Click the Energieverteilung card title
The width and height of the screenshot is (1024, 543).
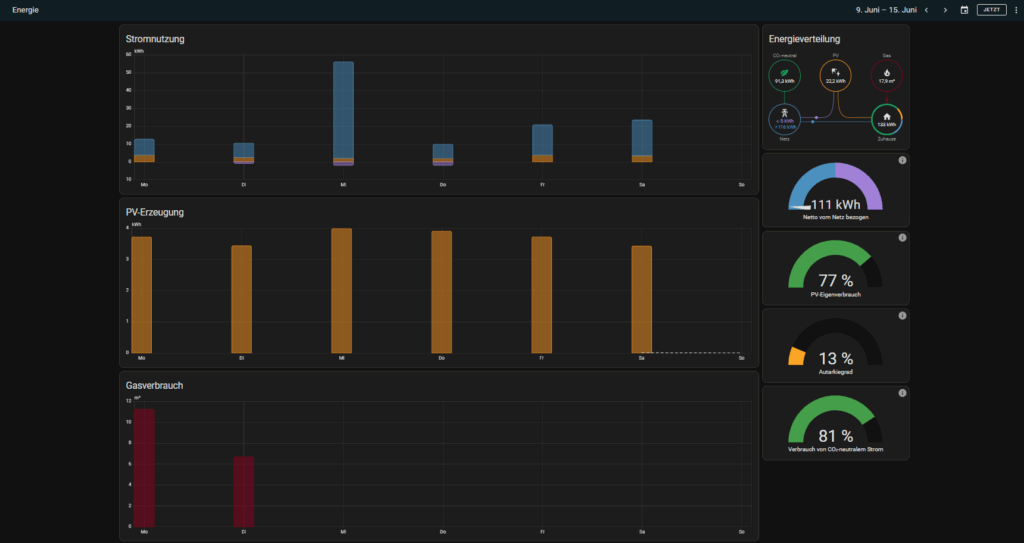(x=805, y=39)
